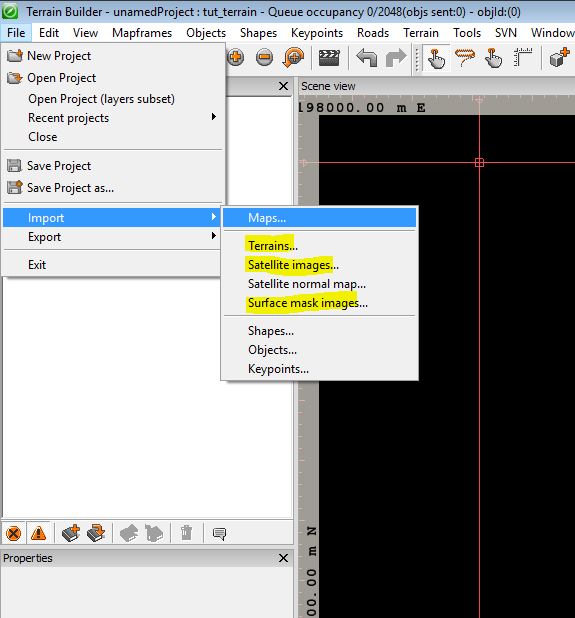Open the File menu

click(x=16, y=33)
